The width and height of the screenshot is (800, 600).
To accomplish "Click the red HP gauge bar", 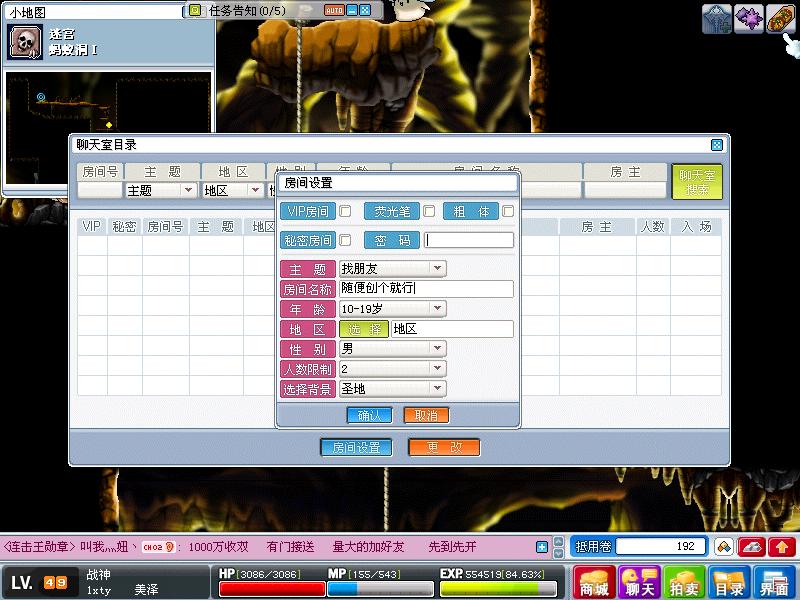I will tap(272, 589).
